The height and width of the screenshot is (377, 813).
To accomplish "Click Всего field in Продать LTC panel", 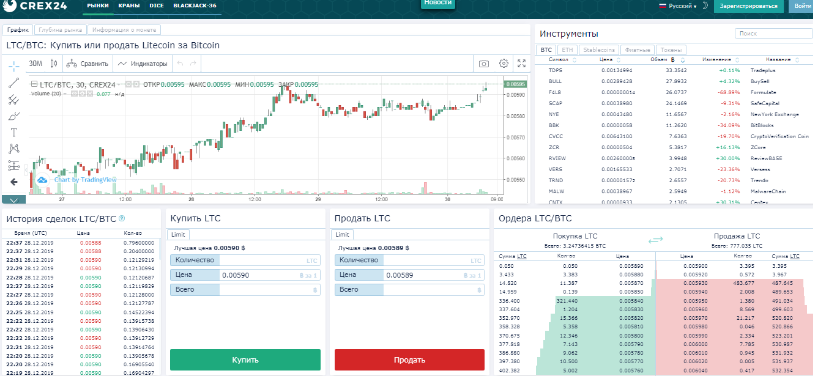I will [x=409, y=290].
